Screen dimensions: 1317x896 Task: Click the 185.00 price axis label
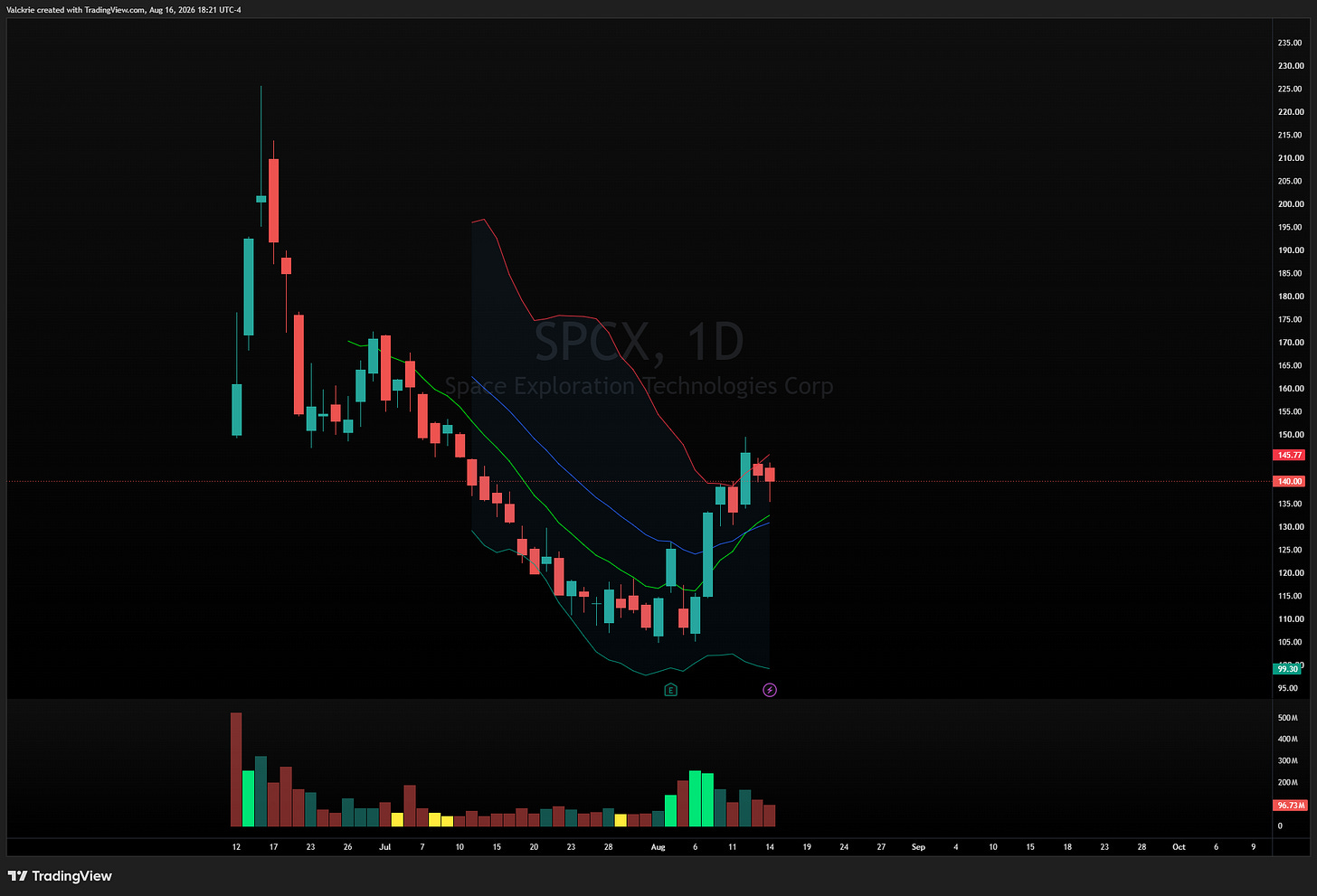click(x=1290, y=273)
